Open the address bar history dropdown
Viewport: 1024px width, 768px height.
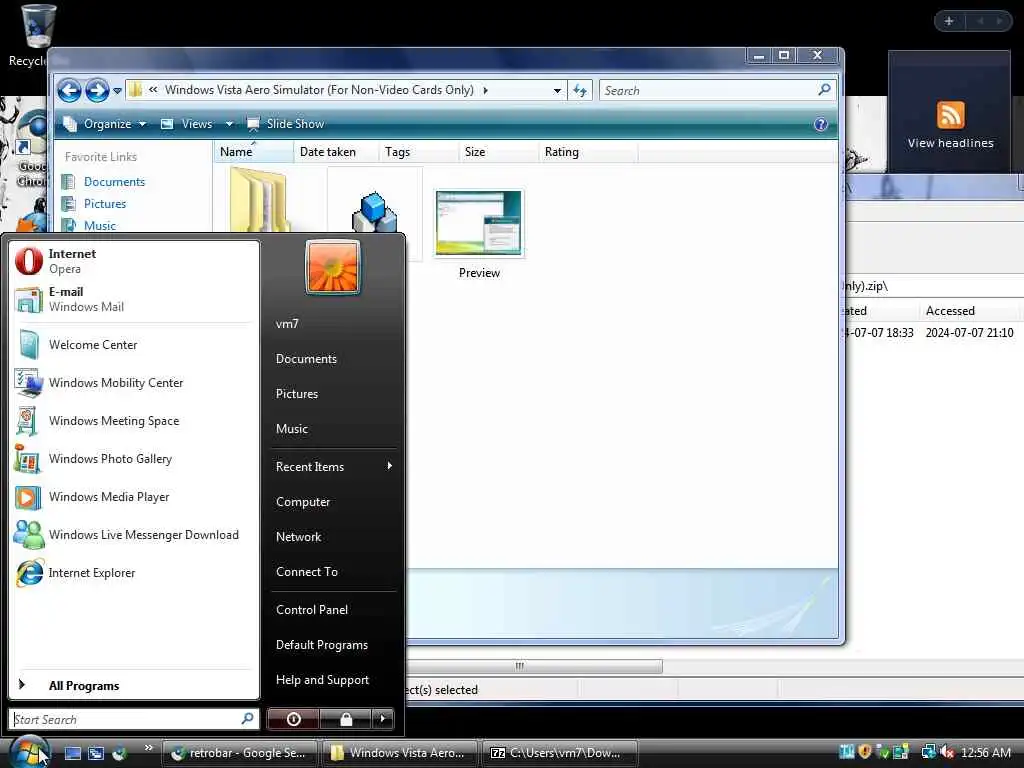pos(557,90)
